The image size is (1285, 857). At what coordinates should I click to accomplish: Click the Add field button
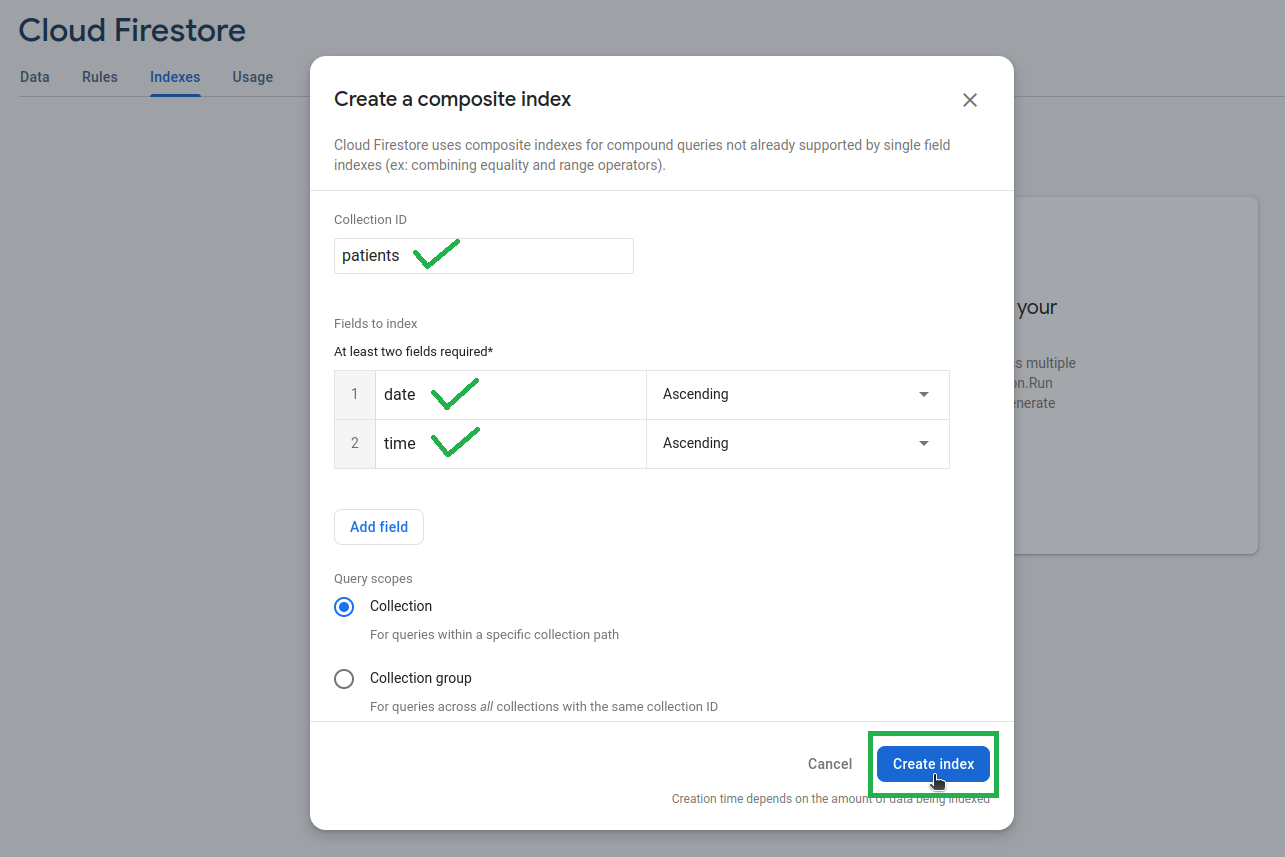[x=379, y=527]
